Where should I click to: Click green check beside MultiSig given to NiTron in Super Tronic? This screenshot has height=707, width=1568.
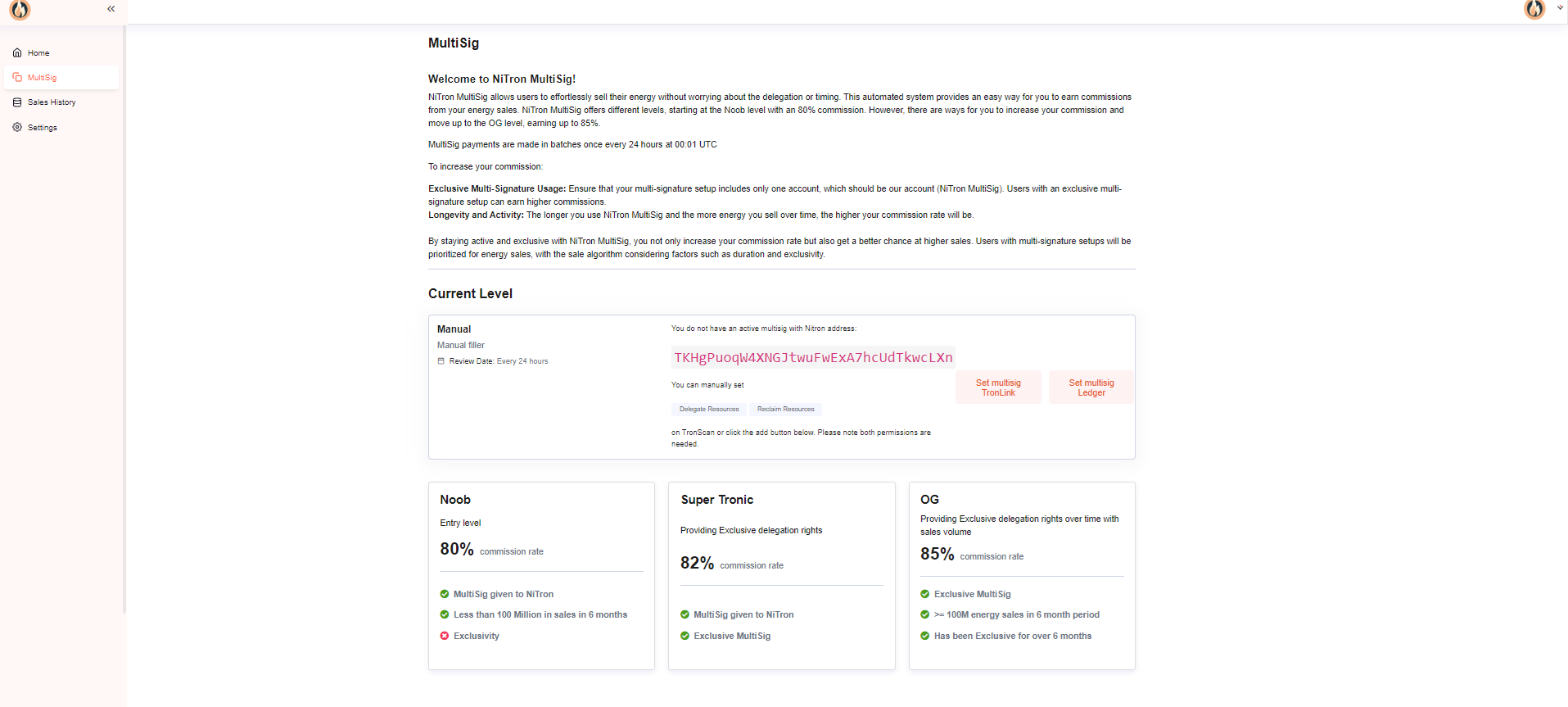tap(685, 614)
